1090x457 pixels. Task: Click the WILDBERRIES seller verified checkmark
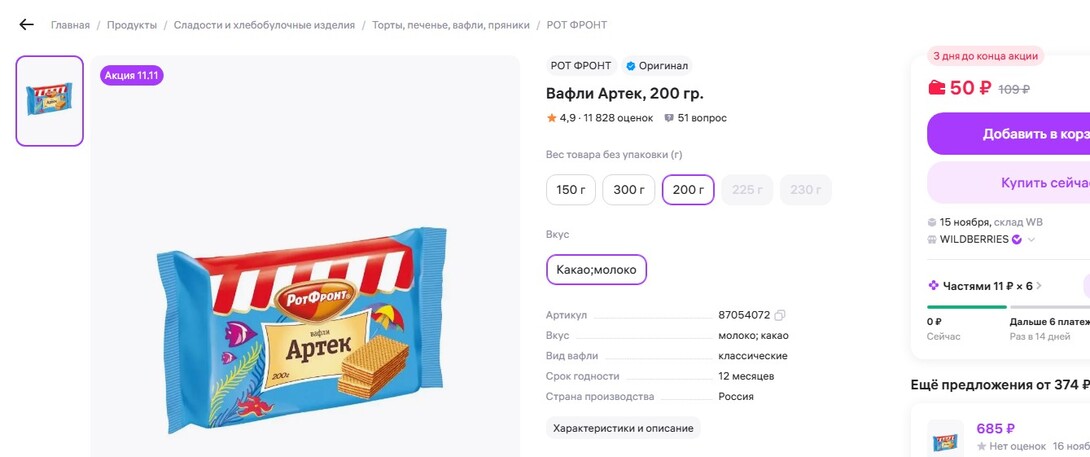pos(1017,240)
